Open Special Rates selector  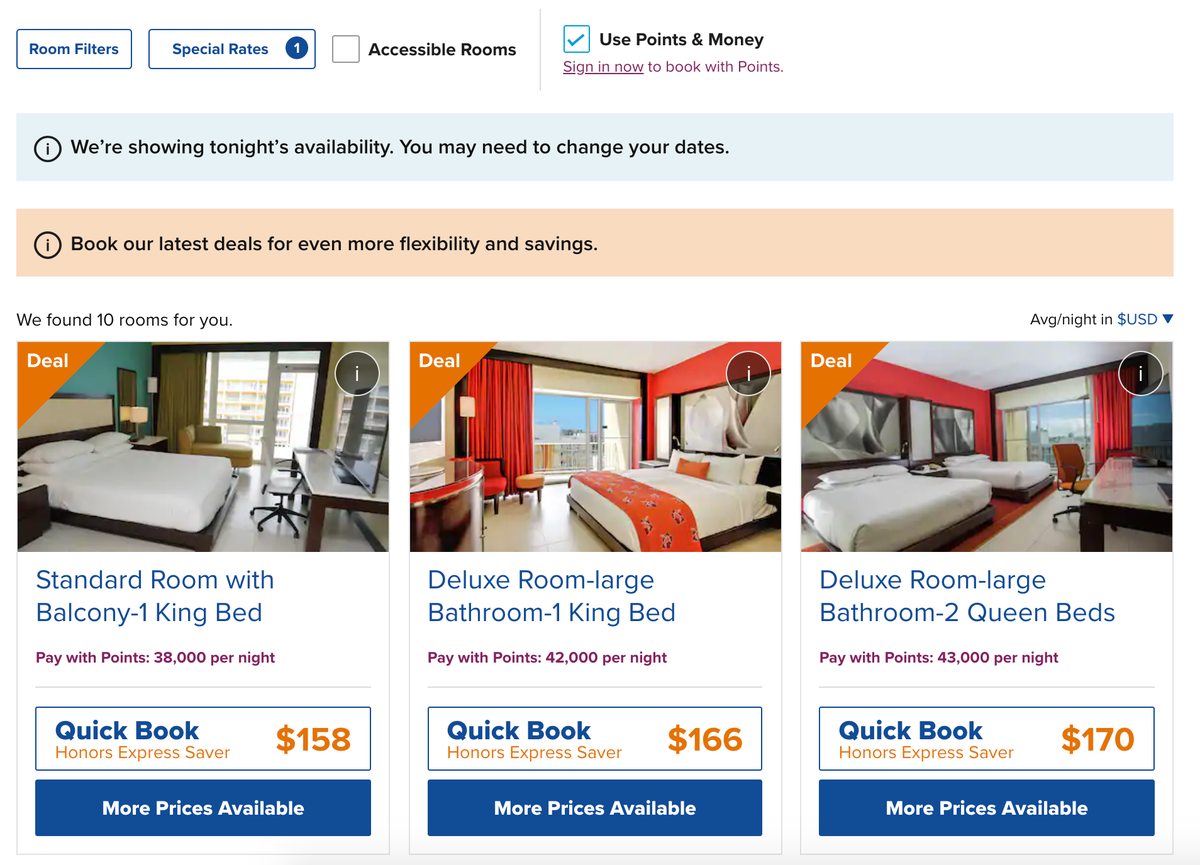tap(221, 49)
